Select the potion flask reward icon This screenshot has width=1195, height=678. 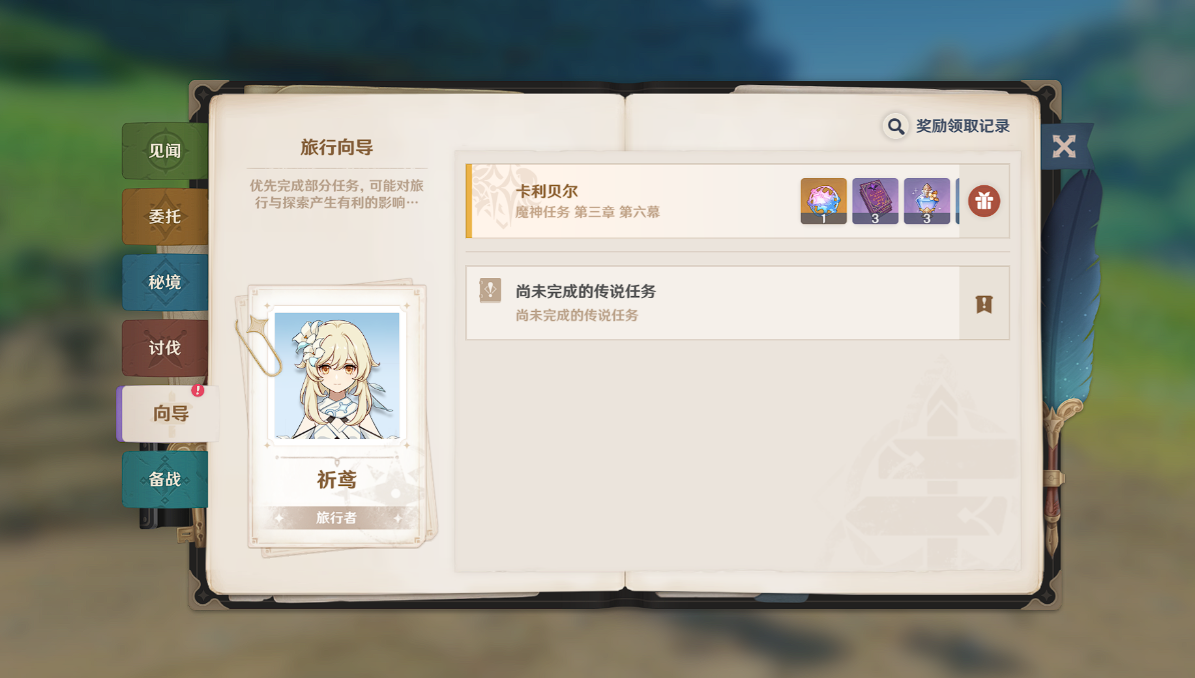tap(927, 201)
